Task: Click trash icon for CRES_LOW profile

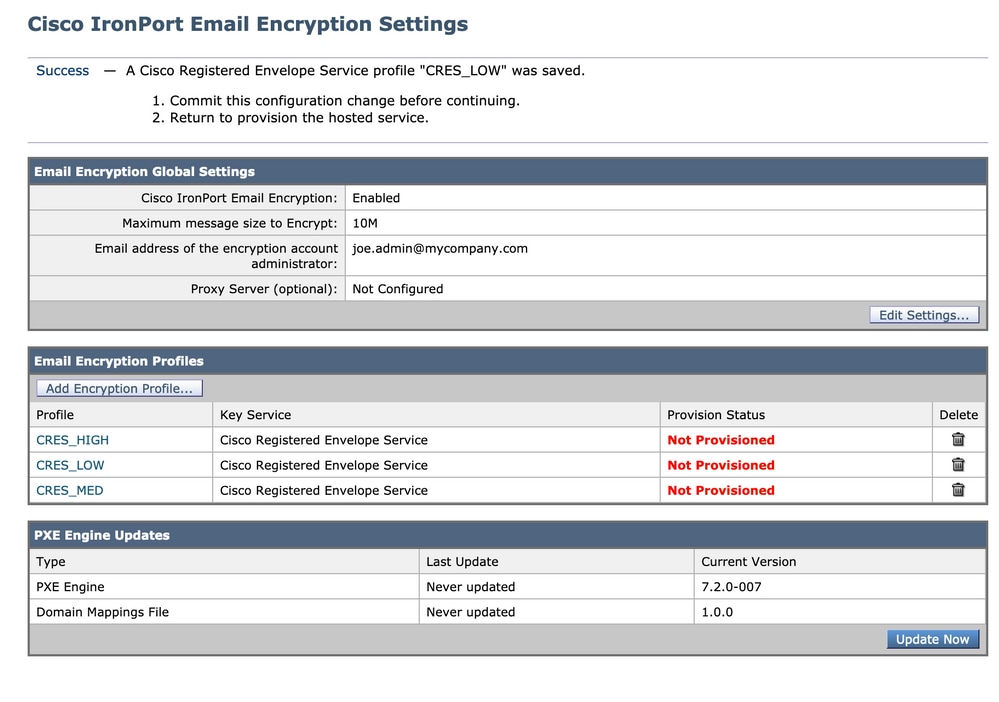Action: tap(958, 465)
